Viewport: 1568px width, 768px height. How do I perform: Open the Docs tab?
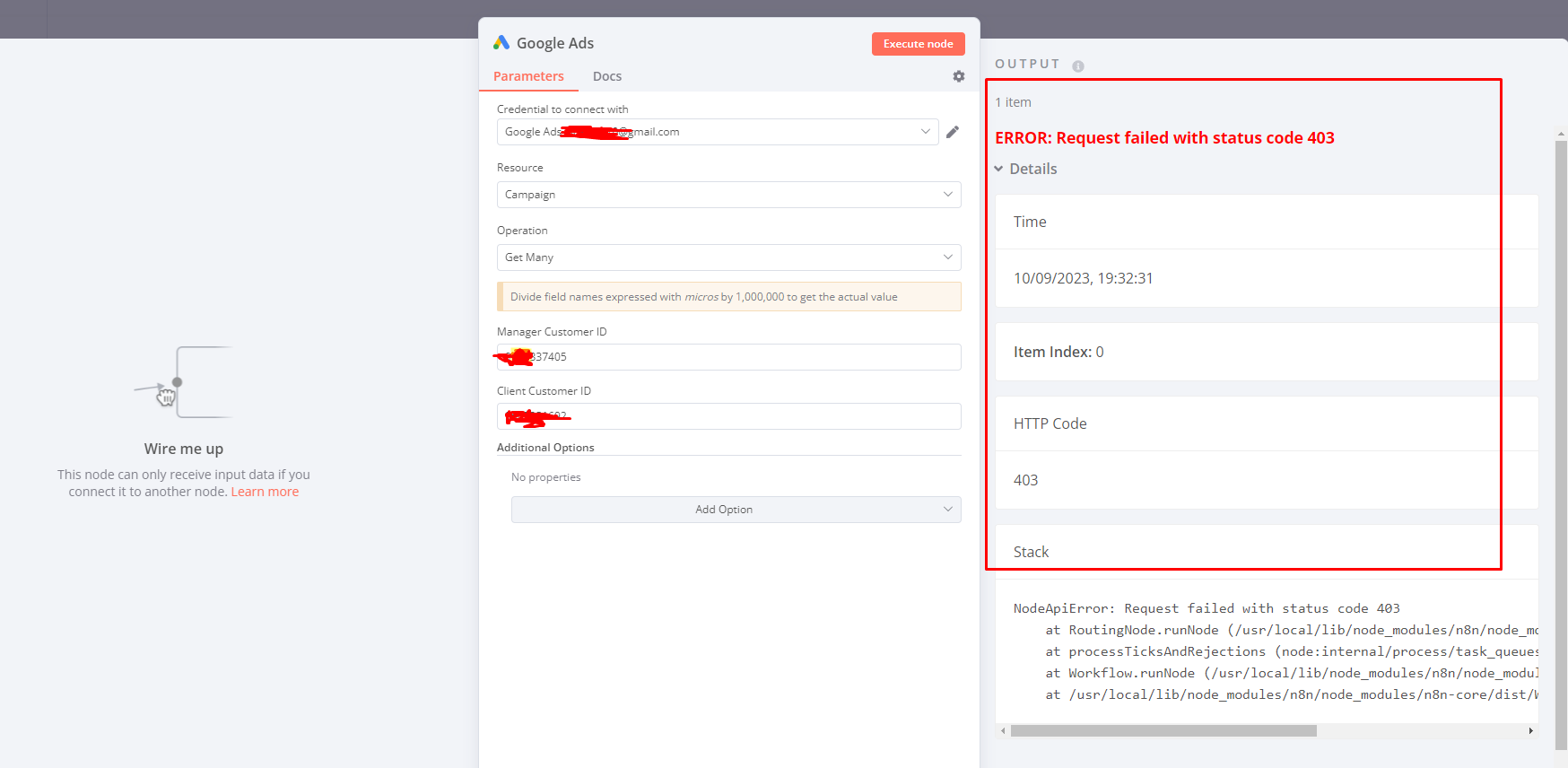point(607,76)
